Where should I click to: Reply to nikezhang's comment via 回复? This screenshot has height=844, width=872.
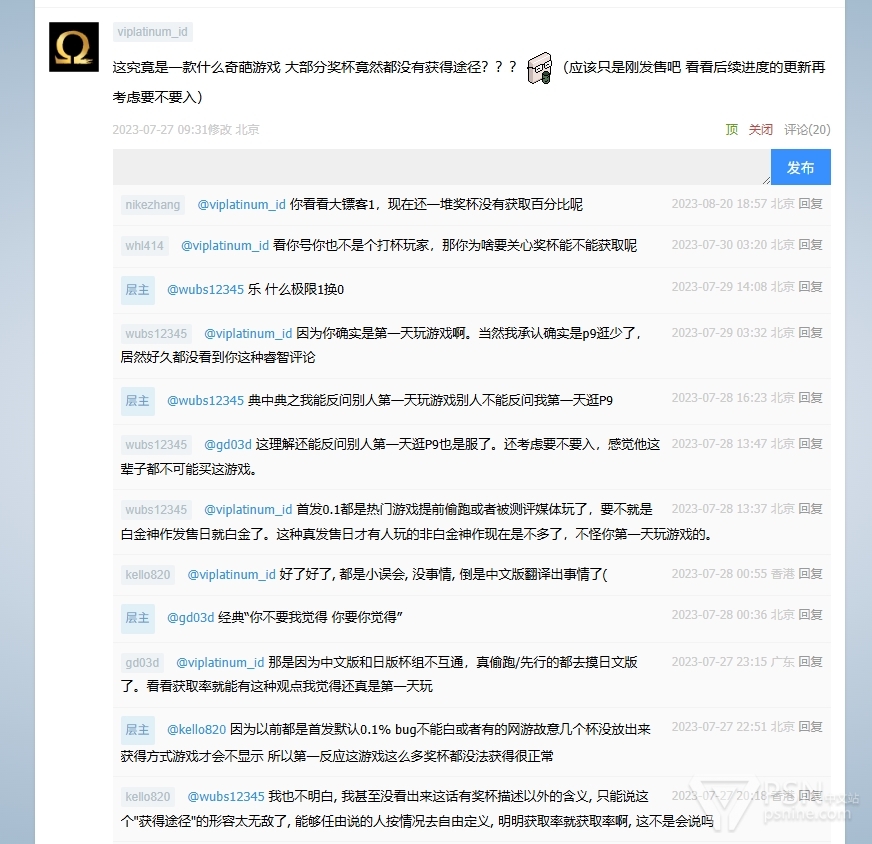pos(810,204)
